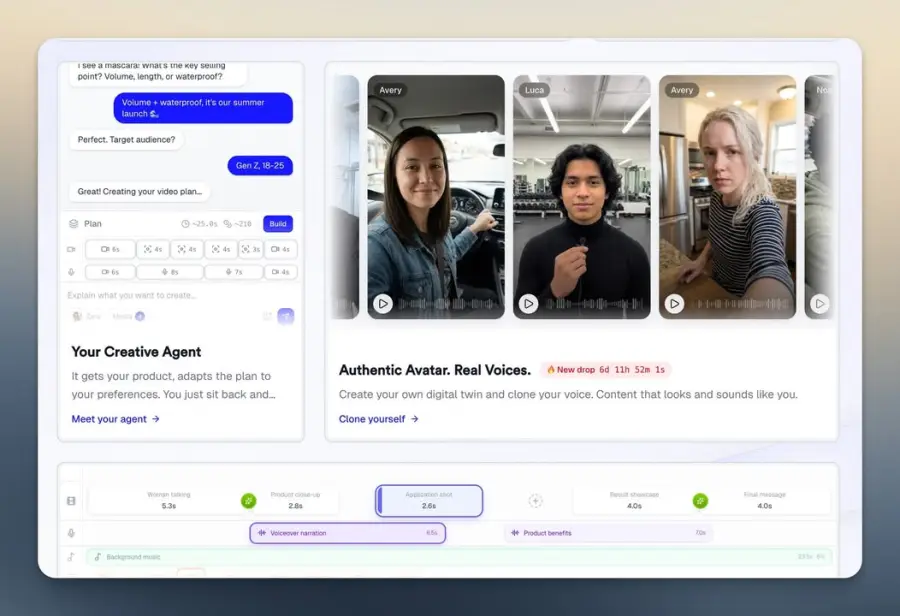Click 'Perfect. Target audience?' chat message
Image resolution: width=900 pixels, height=616 pixels.
126,140
